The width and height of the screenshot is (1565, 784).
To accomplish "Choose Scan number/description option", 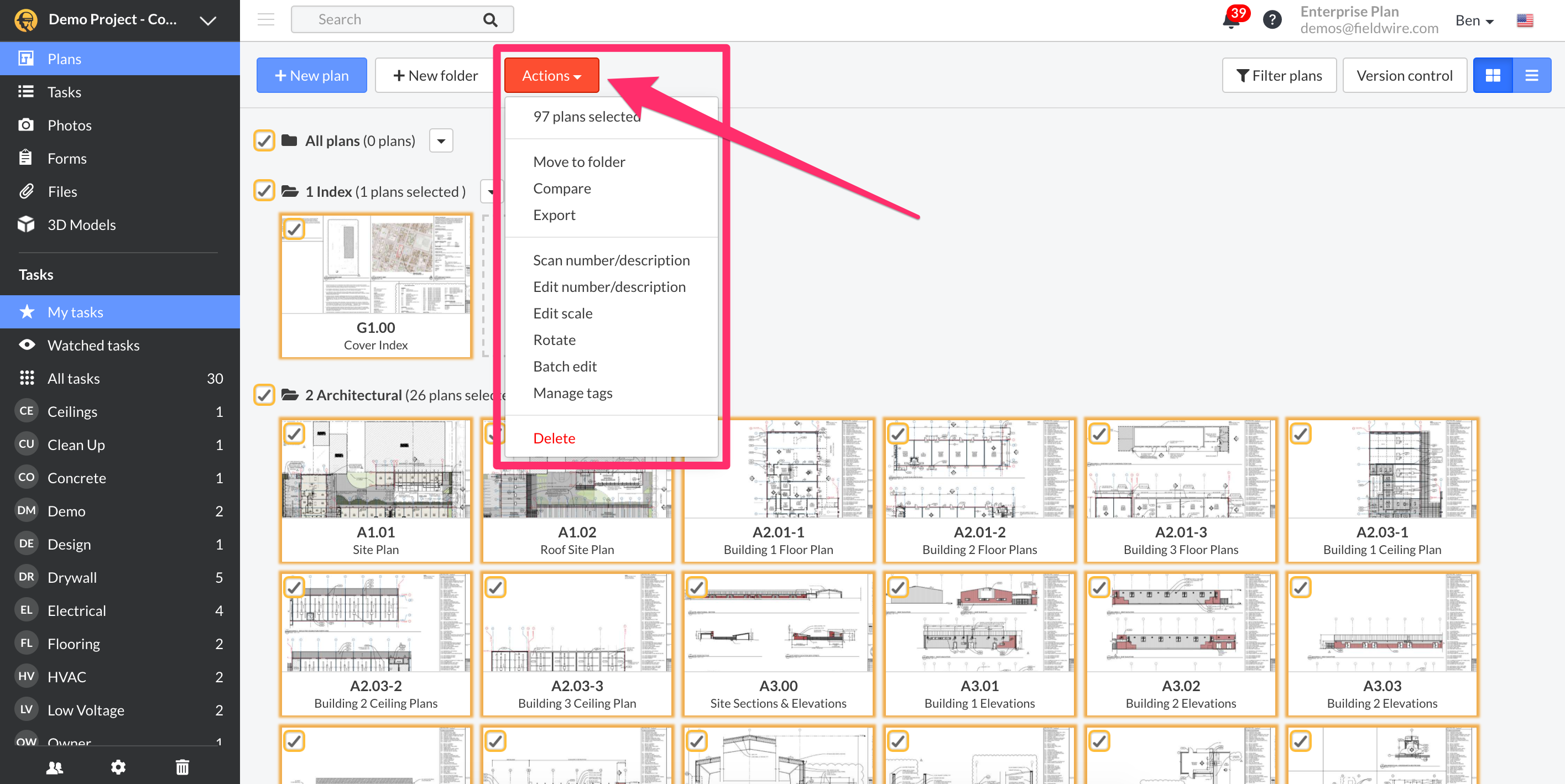I will 611,260.
